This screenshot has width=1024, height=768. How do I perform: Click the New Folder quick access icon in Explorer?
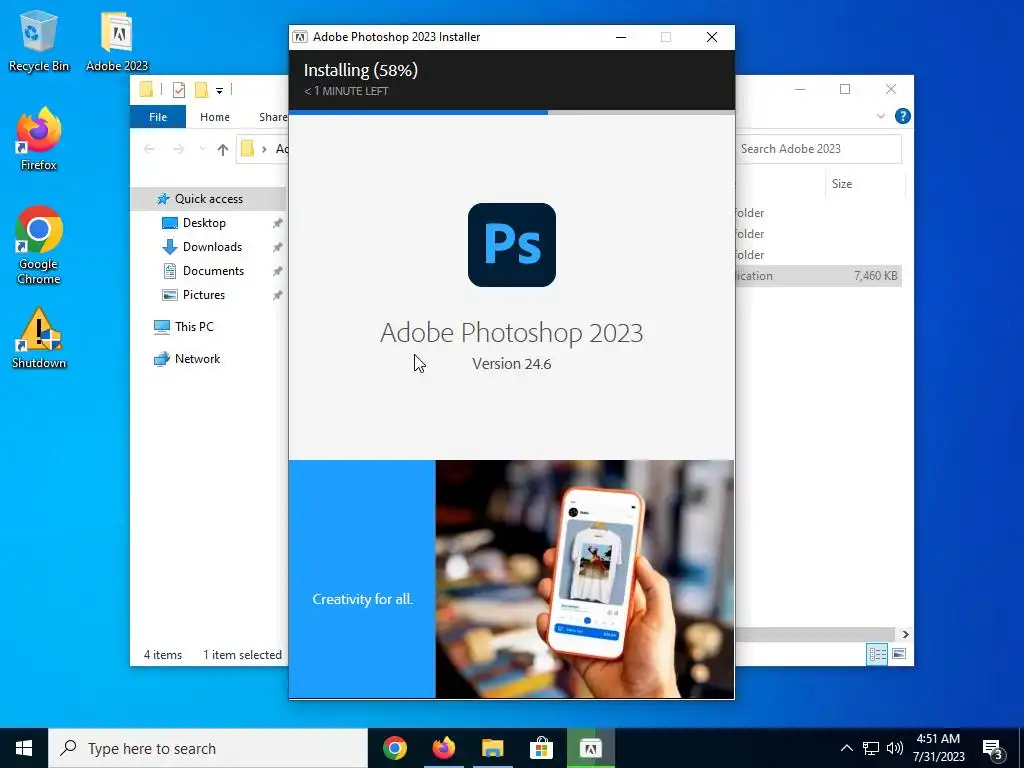(201, 89)
